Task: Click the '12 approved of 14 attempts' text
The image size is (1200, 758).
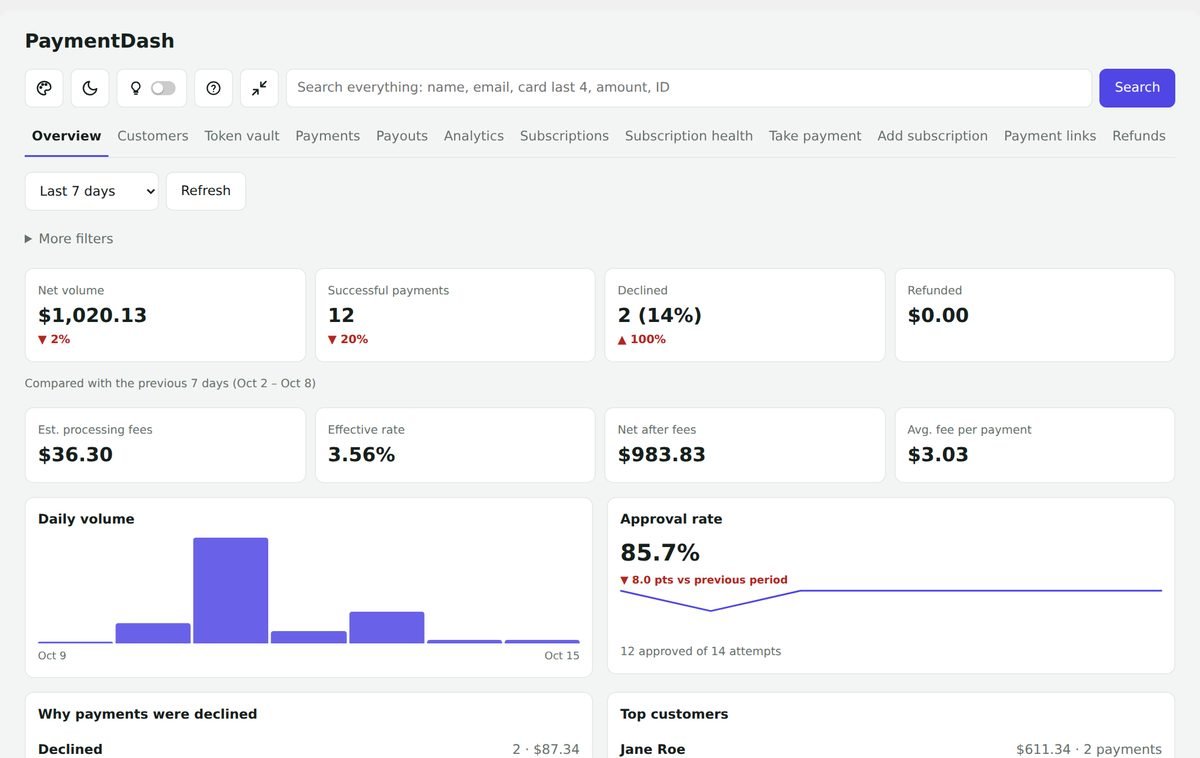Action: click(x=700, y=651)
